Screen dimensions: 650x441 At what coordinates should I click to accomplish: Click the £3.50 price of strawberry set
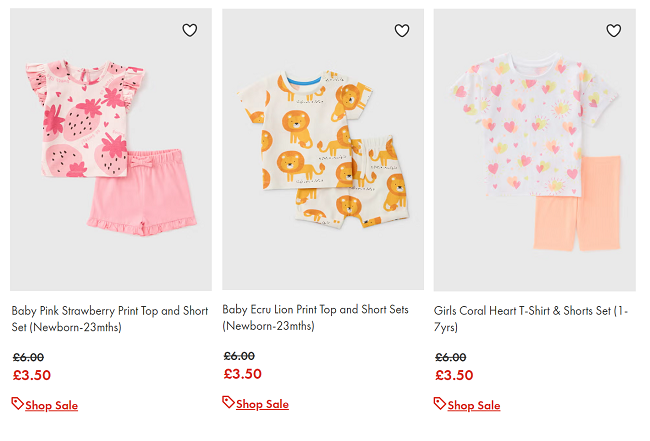coord(31,375)
